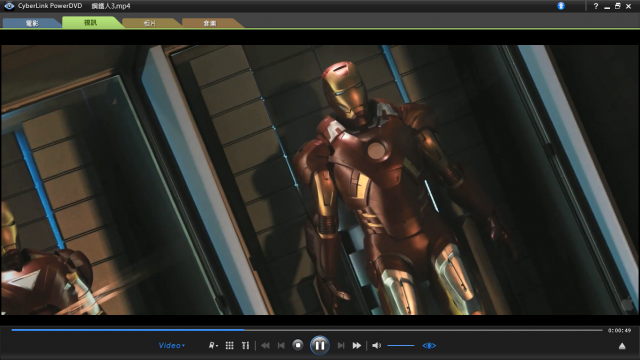Fast forward the video
Viewport: 640px width, 360px height.
tap(357, 346)
